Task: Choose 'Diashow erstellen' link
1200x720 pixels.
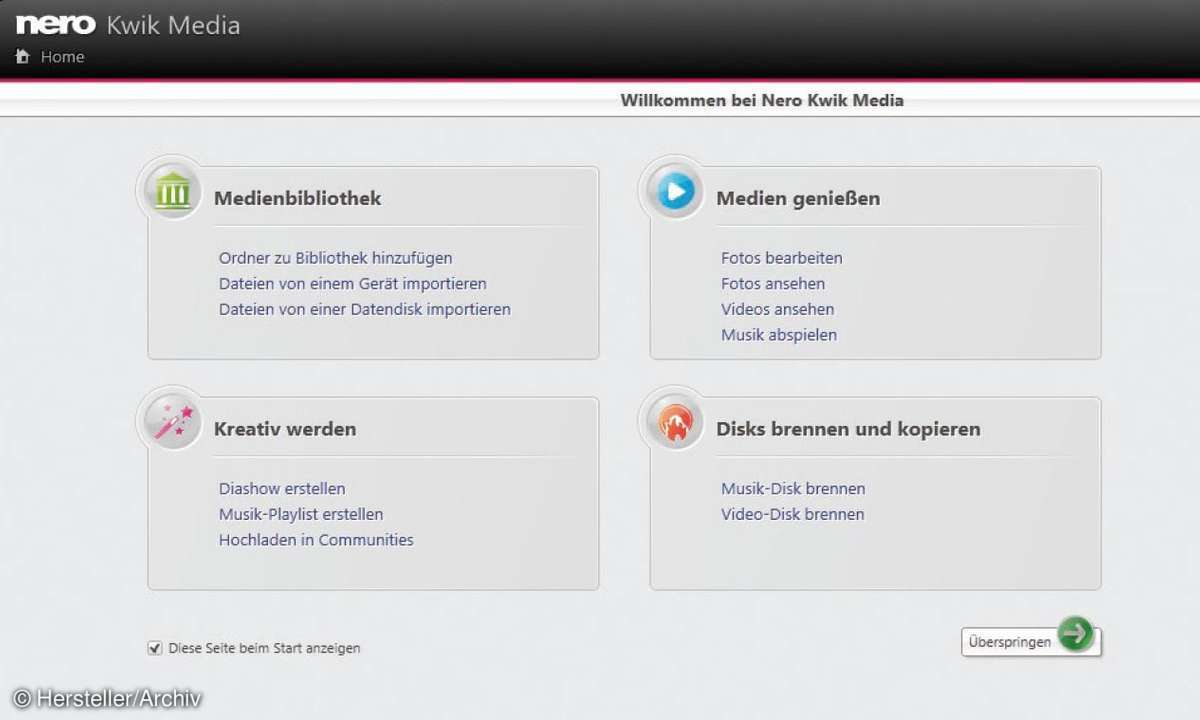Action: 282,489
